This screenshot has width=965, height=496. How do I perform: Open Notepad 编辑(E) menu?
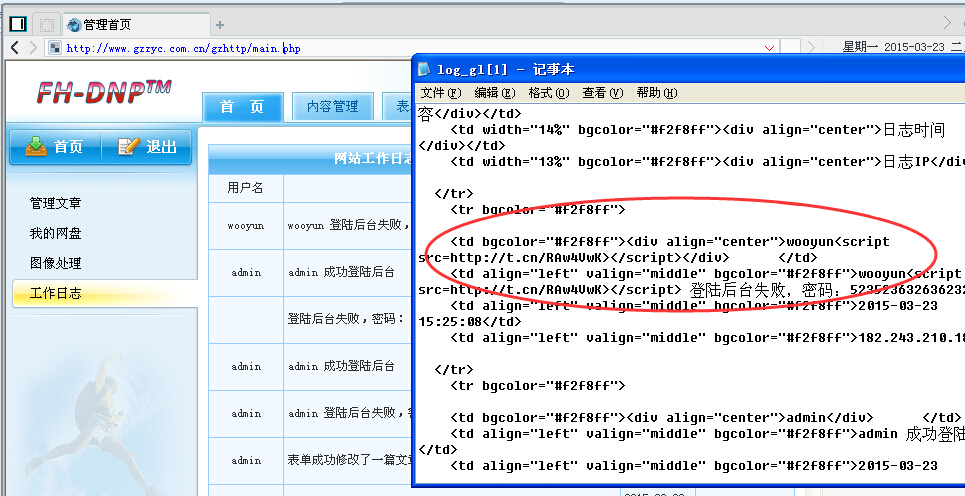coord(495,93)
